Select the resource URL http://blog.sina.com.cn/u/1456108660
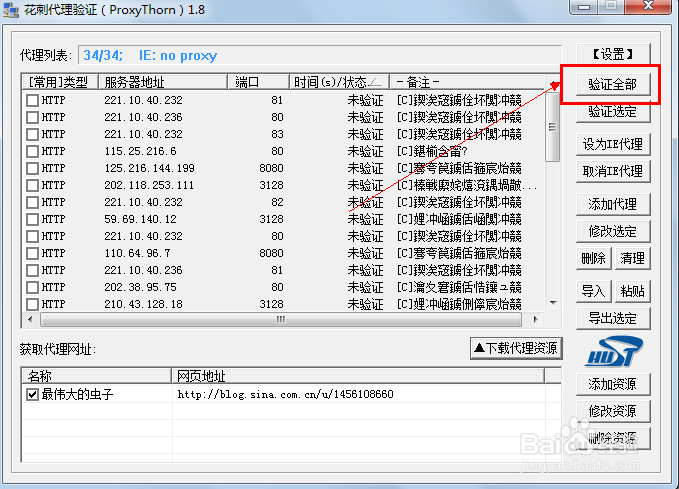The height and width of the screenshot is (489, 679). pos(285,395)
